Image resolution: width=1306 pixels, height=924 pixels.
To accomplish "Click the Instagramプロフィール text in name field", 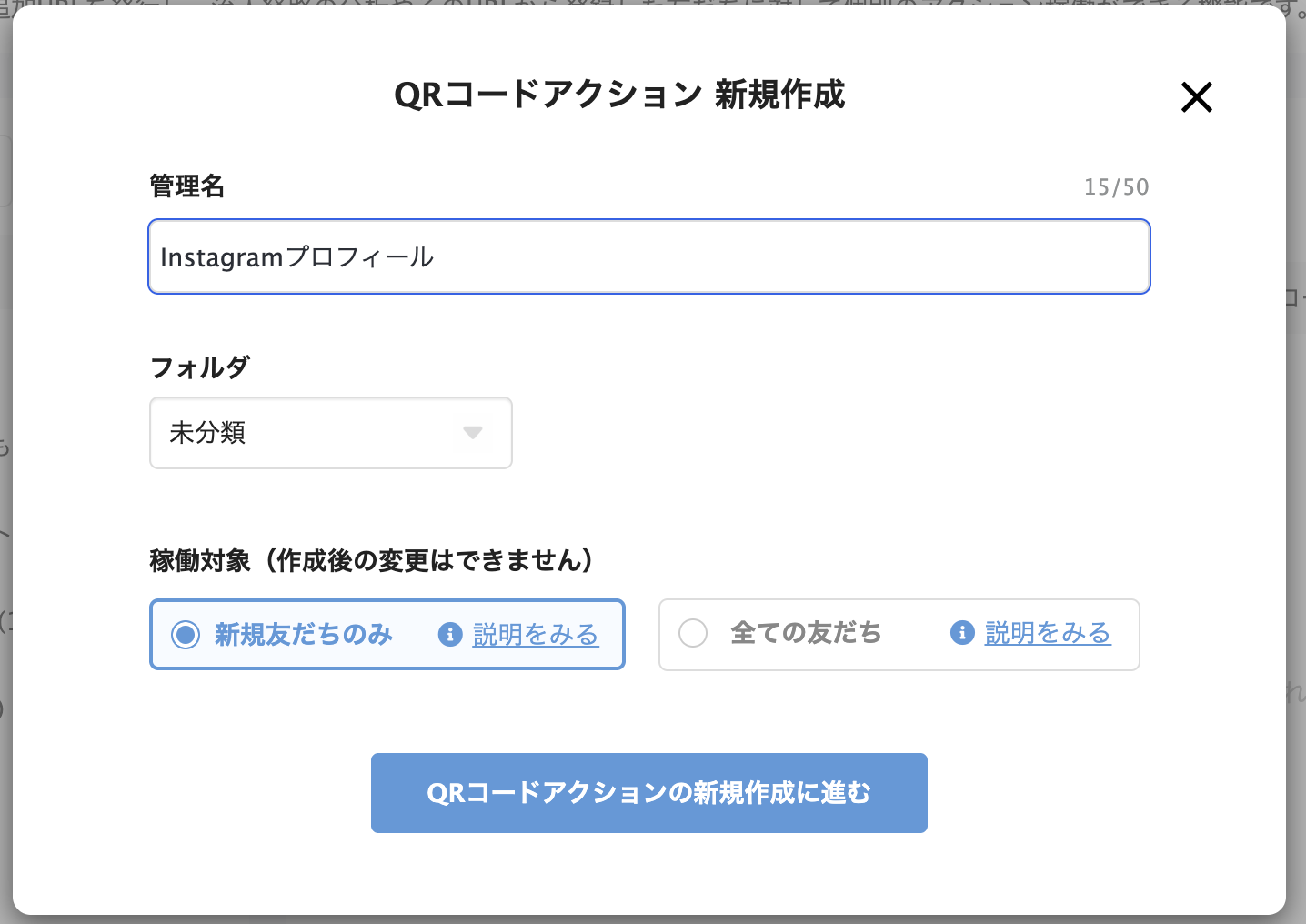I will (x=296, y=257).
